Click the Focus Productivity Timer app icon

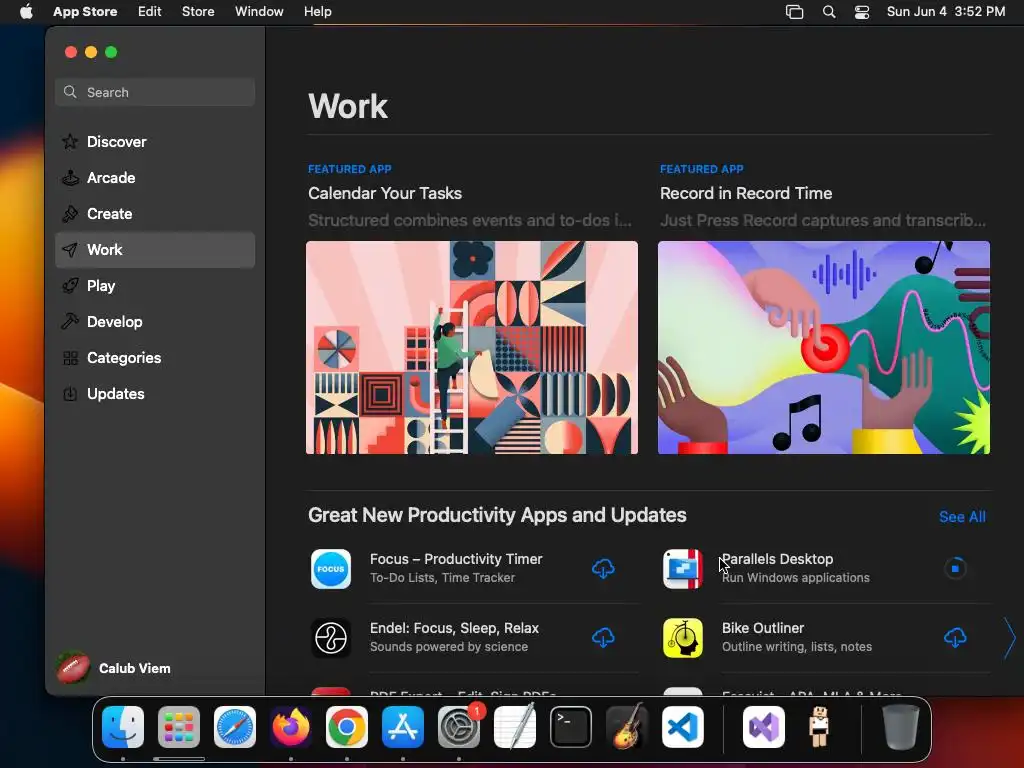click(x=330, y=569)
